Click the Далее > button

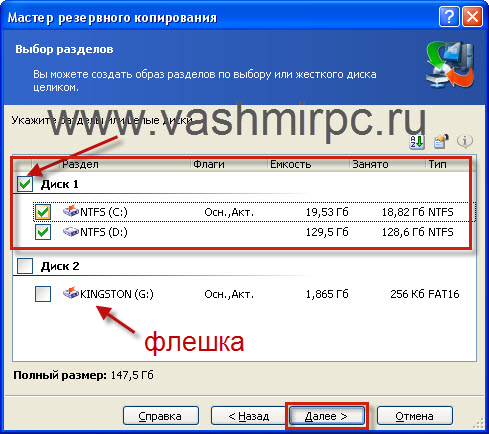coord(327,416)
